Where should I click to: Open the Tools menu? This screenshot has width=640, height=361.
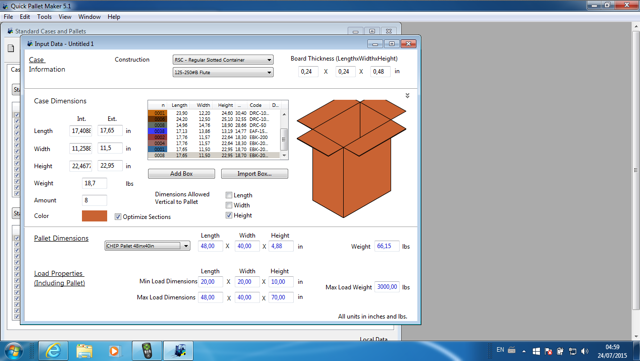tap(44, 17)
